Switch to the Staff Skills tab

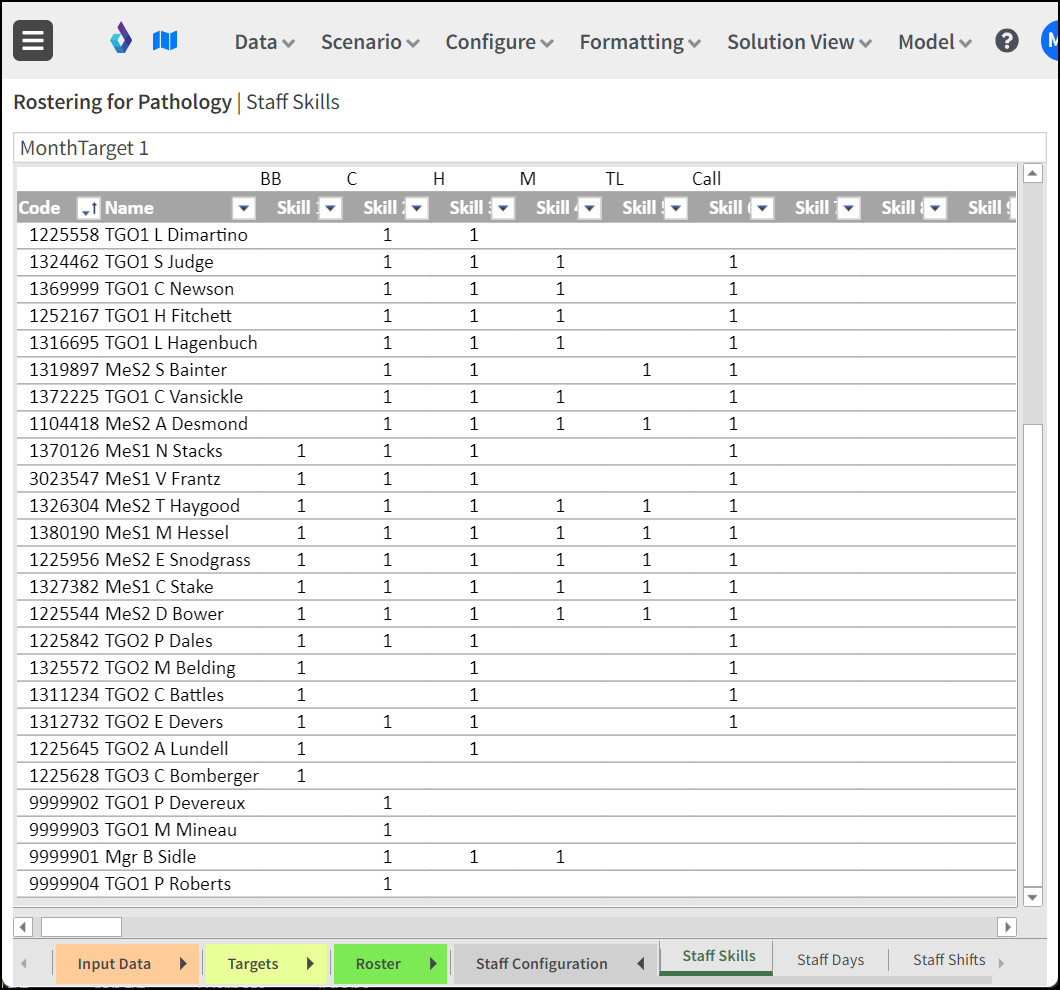[719, 956]
